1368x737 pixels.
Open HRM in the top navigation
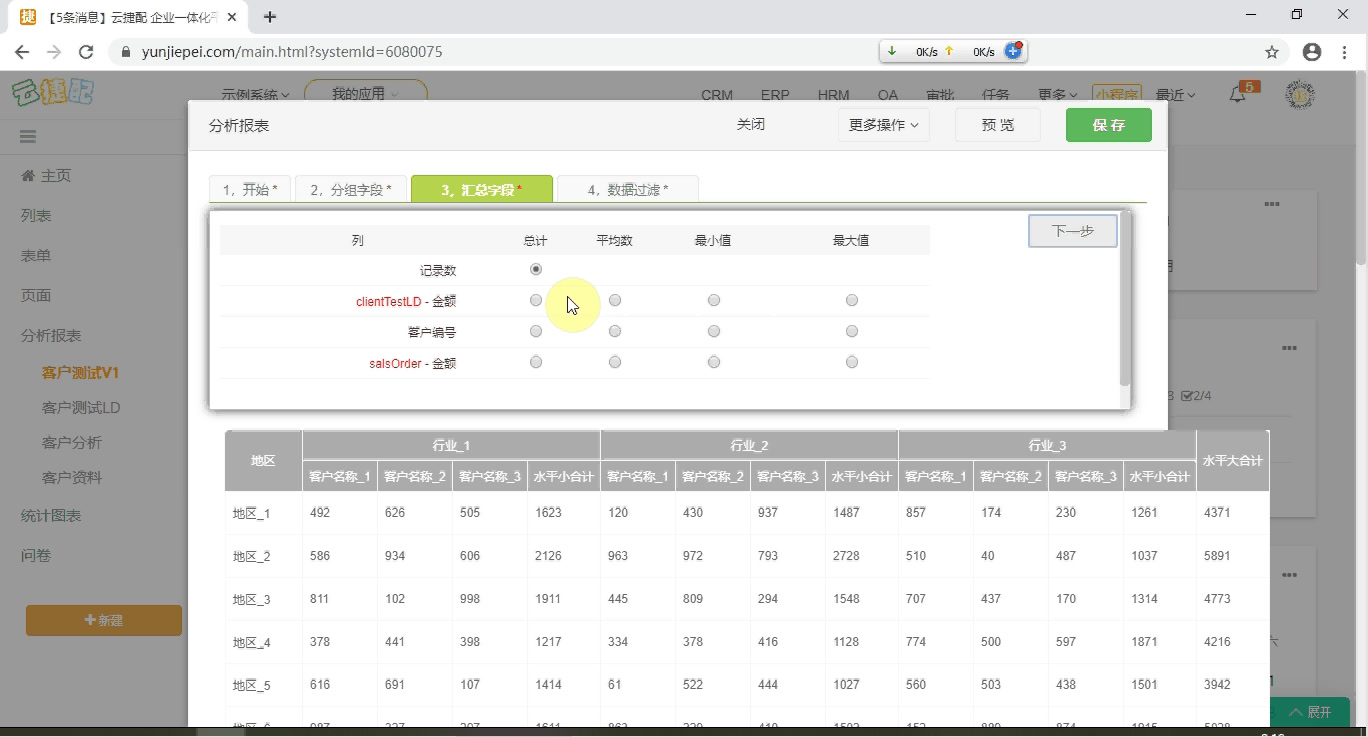pos(833,95)
